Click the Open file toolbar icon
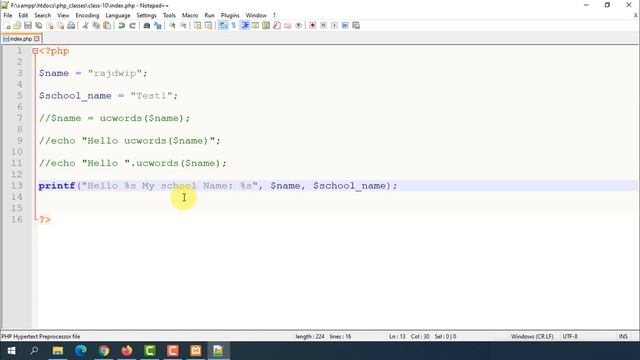This screenshot has height=360, width=640. tap(17, 25)
